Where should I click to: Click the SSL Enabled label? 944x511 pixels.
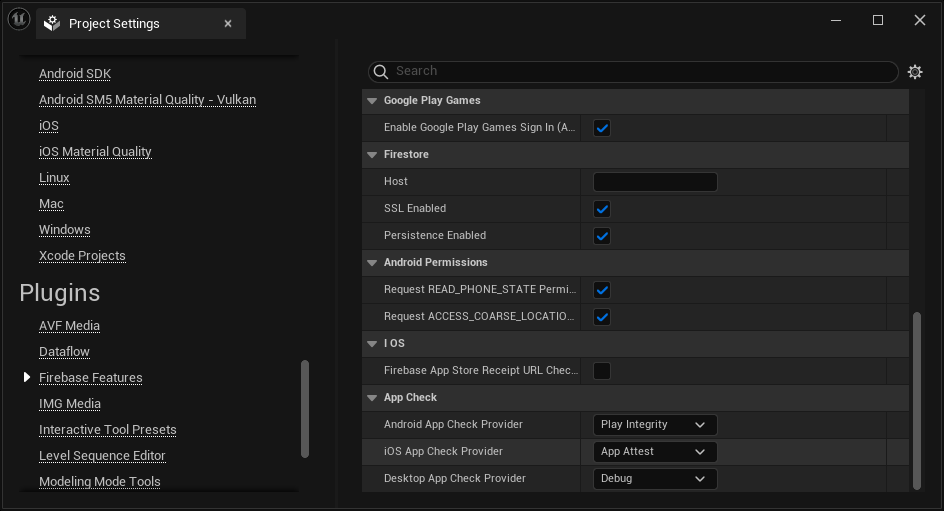pos(415,208)
